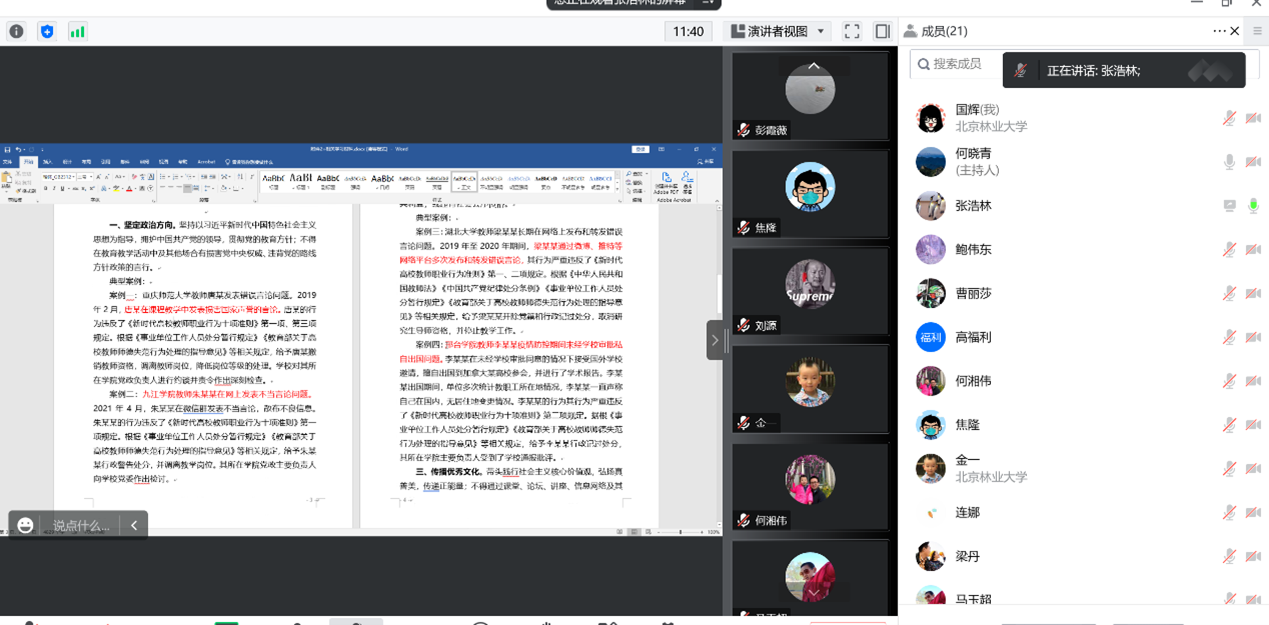Open the emoji picker in the chat bar
This screenshot has height=625, width=1269.
tap(26, 525)
